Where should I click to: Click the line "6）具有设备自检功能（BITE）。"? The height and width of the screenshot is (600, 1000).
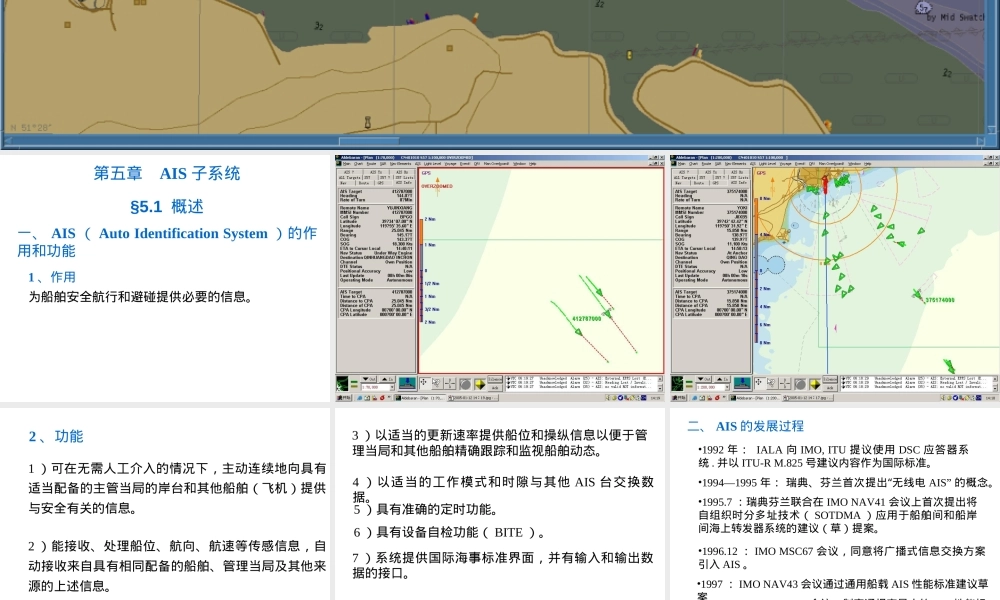[x=450, y=532]
